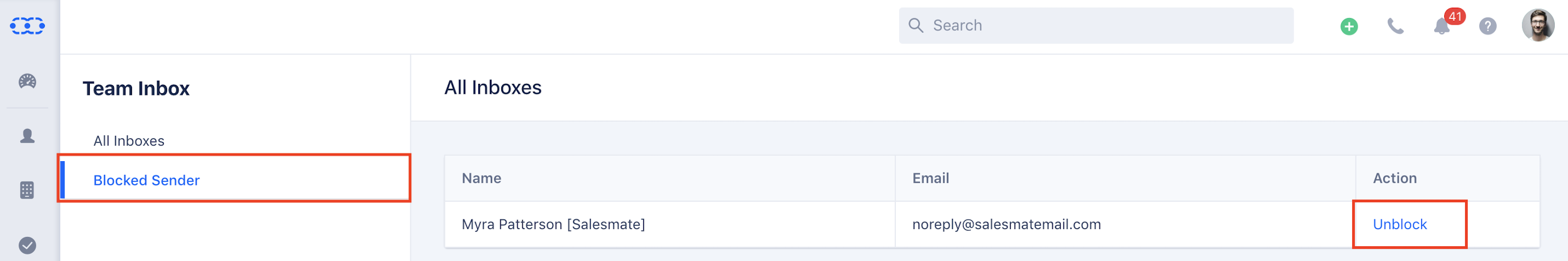Click the green plus quick-add icon

(x=1349, y=26)
